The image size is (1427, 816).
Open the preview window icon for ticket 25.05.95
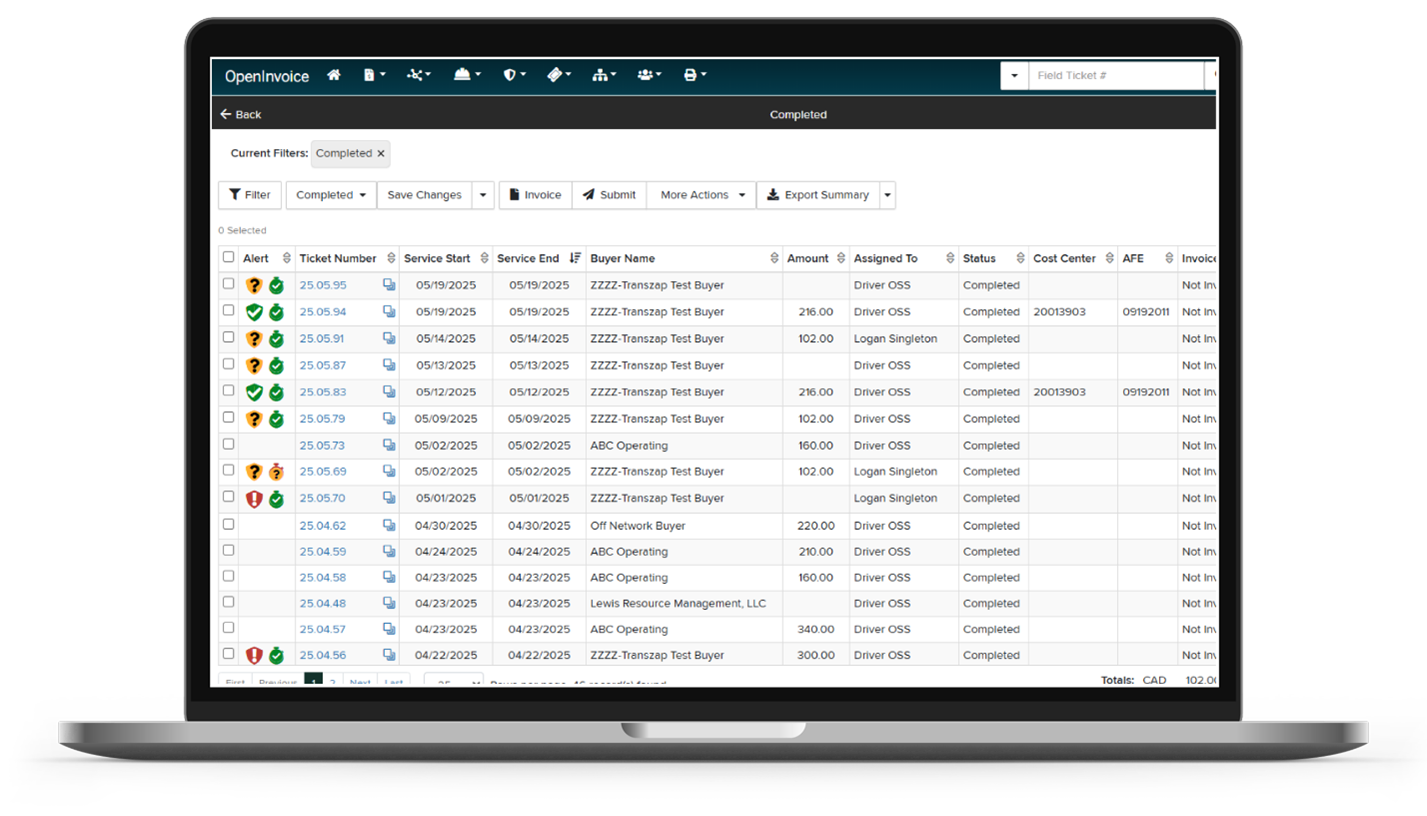[389, 285]
